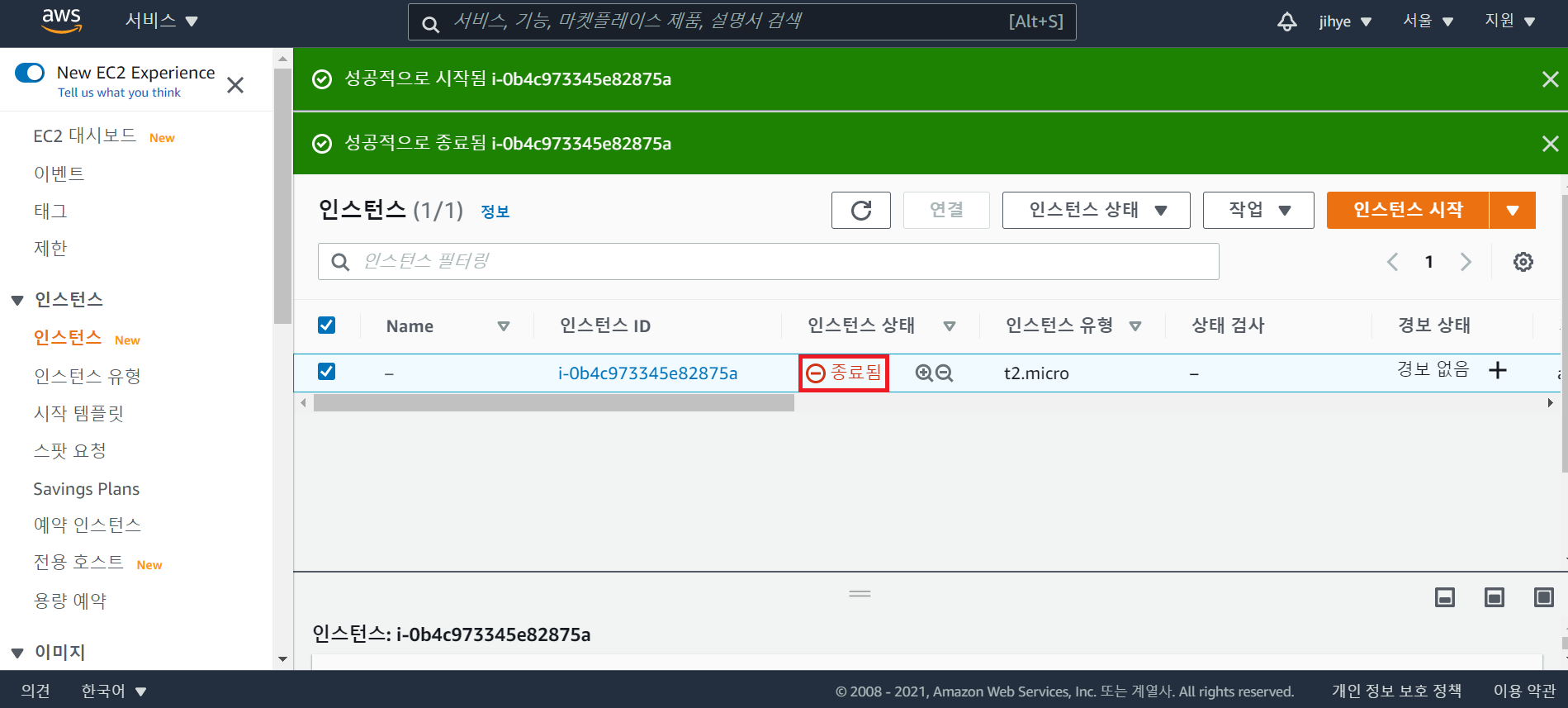Sort by 인스턴스 유형 column arrow
This screenshot has height=708, width=1568.
(x=1135, y=326)
